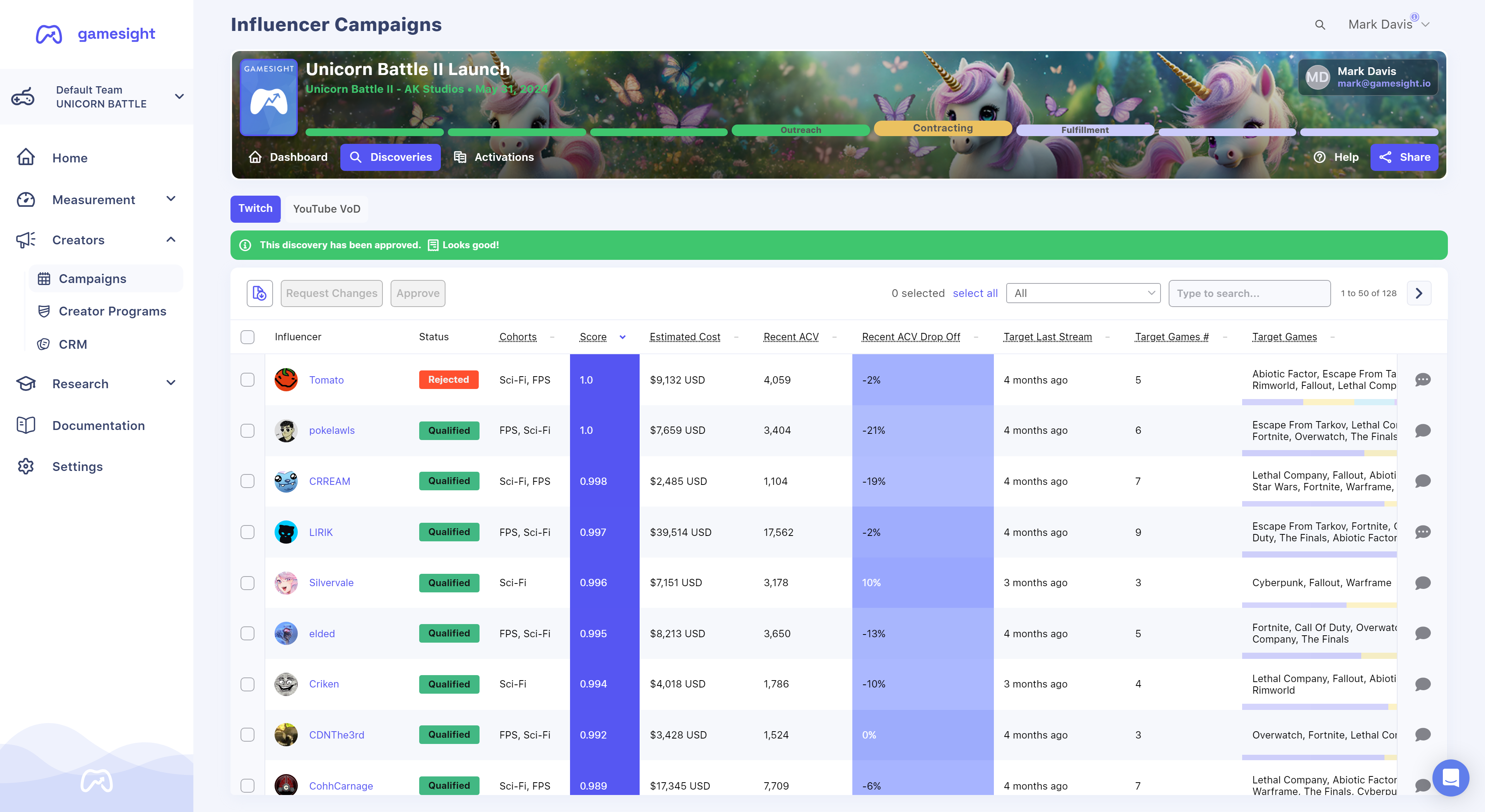The height and width of the screenshot is (812, 1485).
Task: Click the Approve button
Action: pyautogui.click(x=418, y=293)
